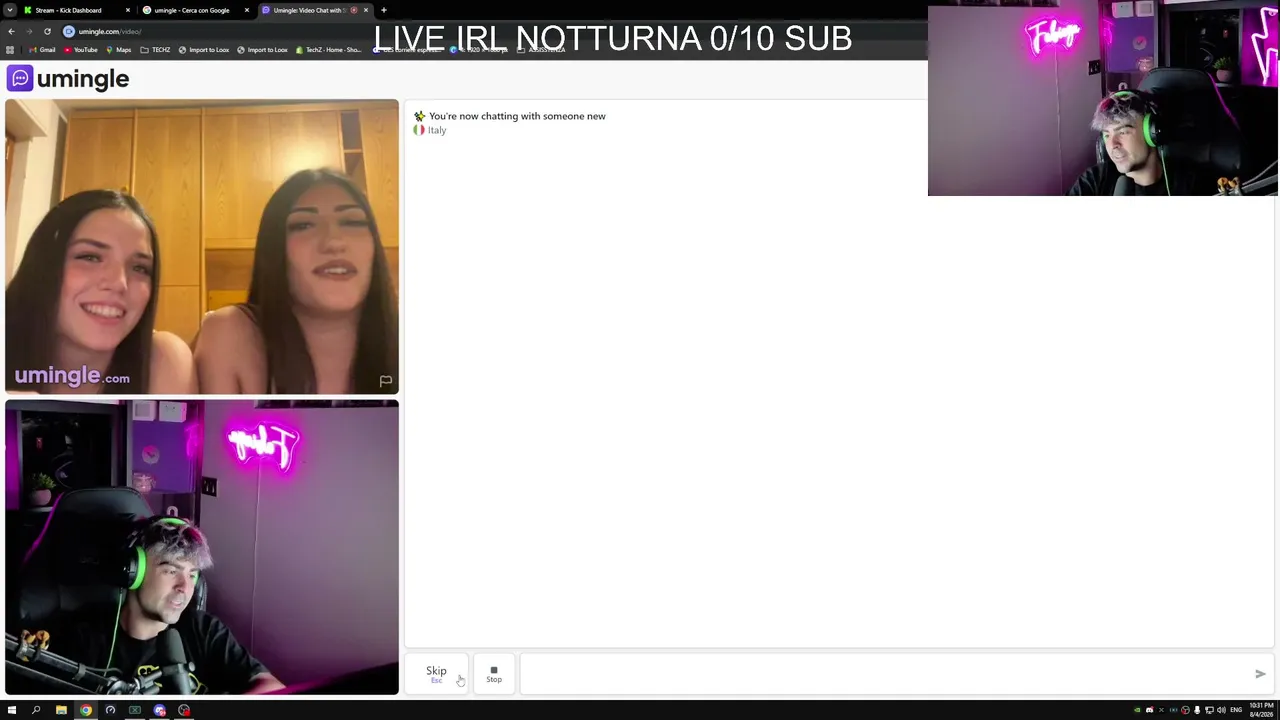The height and width of the screenshot is (720, 1280).
Task: Stop the current chat
Action: 494,674
